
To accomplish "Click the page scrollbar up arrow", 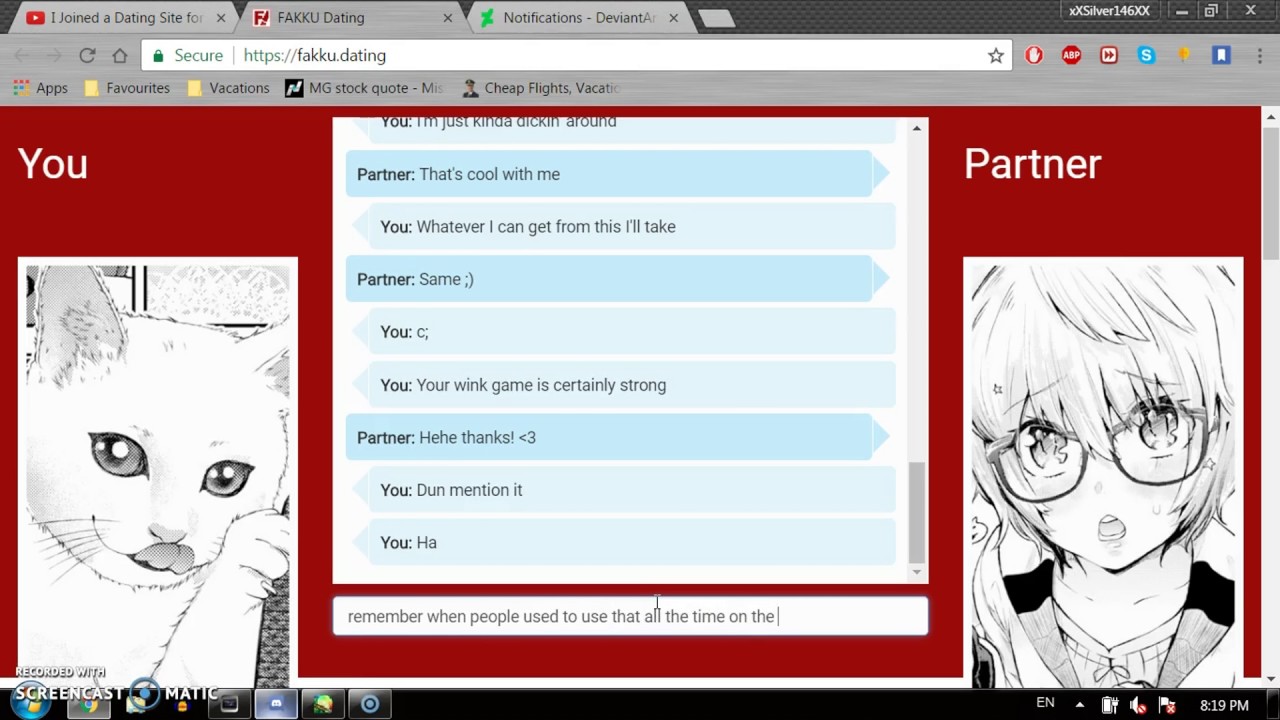I will pos(1270,118).
